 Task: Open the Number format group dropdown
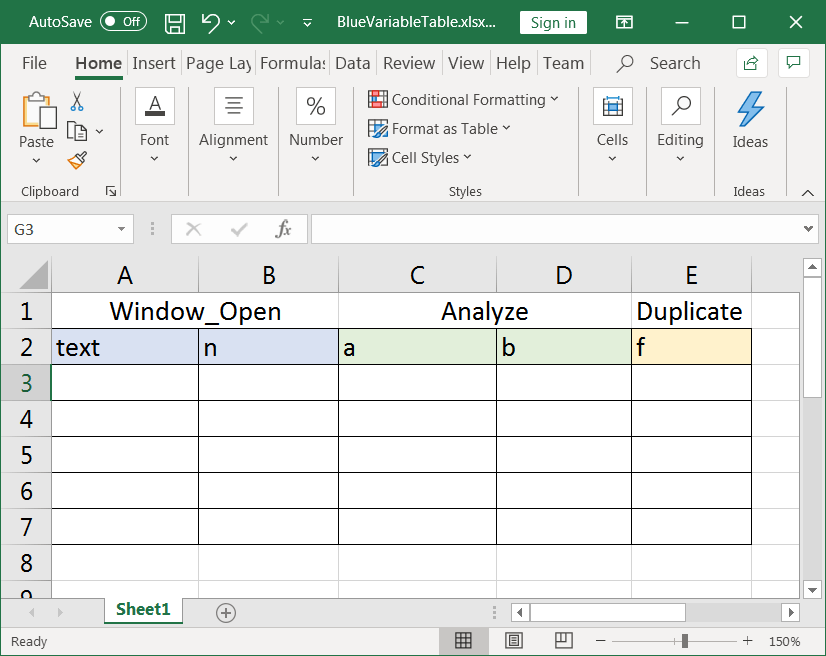click(x=316, y=125)
